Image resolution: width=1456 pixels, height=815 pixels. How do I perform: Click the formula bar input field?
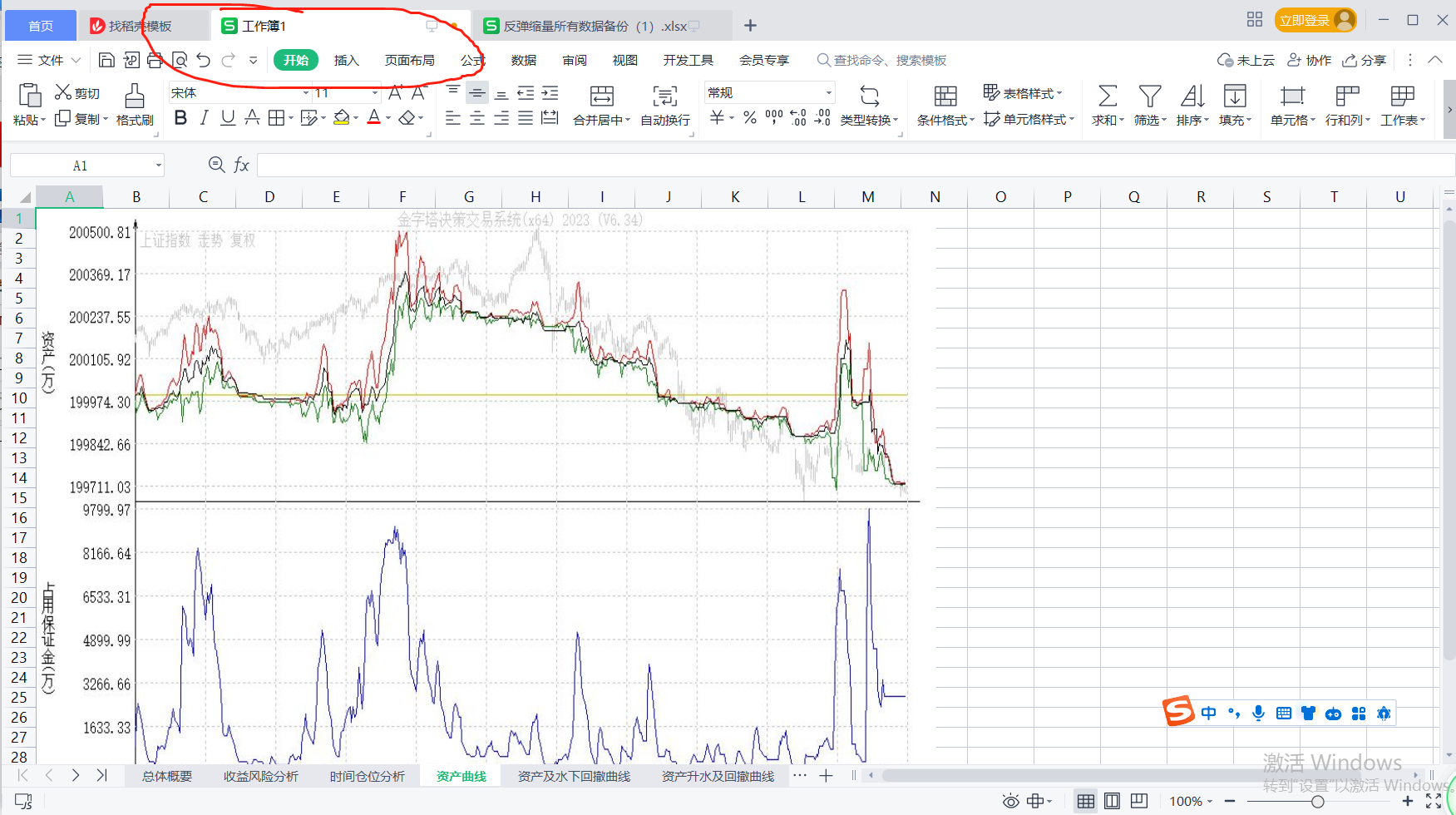coord(855,165)
